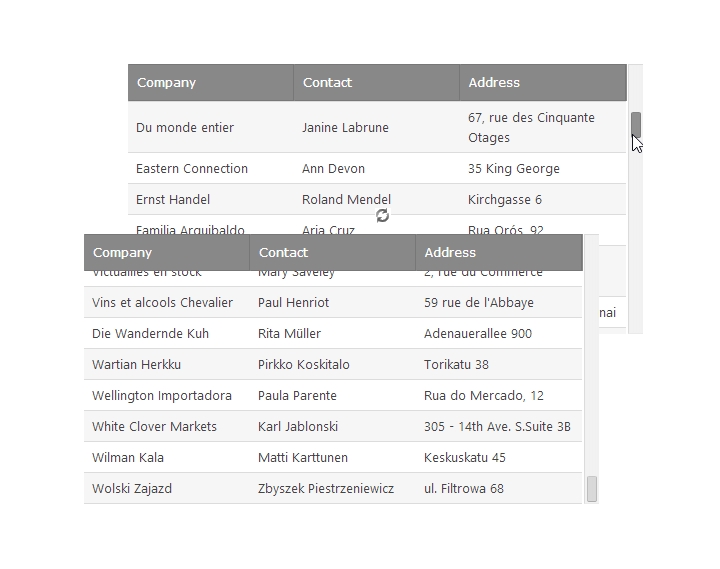Click the Roland Mendel contact cell

(x=377, y=199)
